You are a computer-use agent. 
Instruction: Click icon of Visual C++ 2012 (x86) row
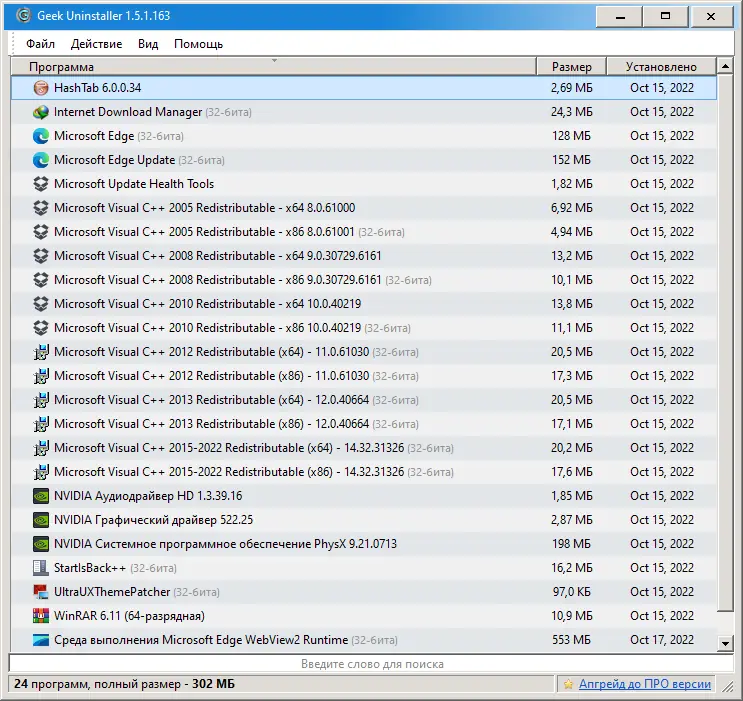(x=41, y=376)
